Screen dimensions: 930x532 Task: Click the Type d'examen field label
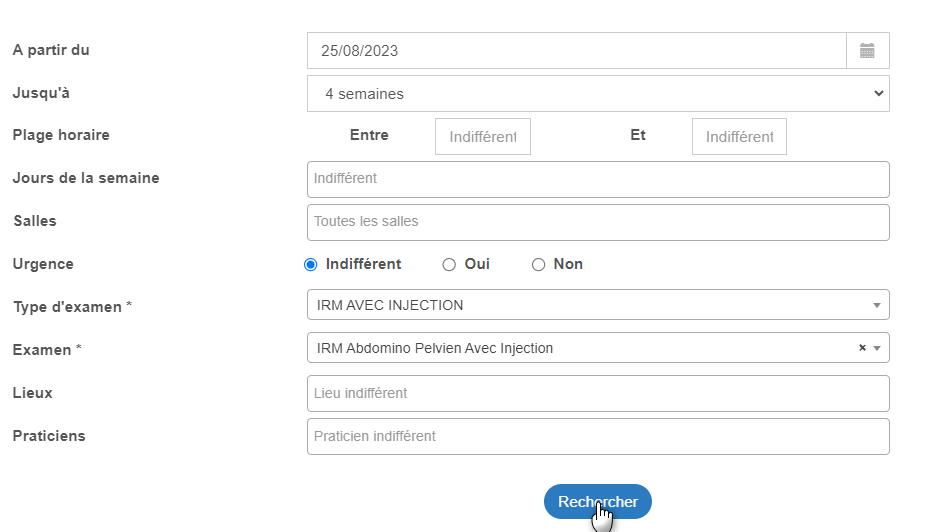pyautogui.click(x=72, y=307)
